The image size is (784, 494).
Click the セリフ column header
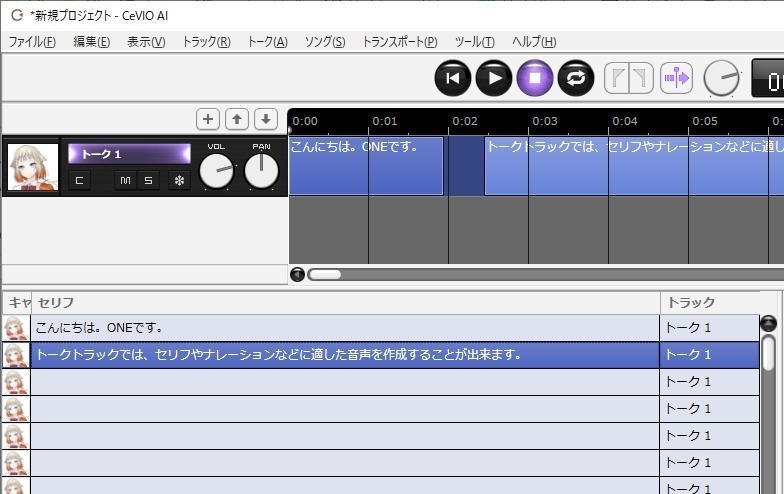coord(346,302)
